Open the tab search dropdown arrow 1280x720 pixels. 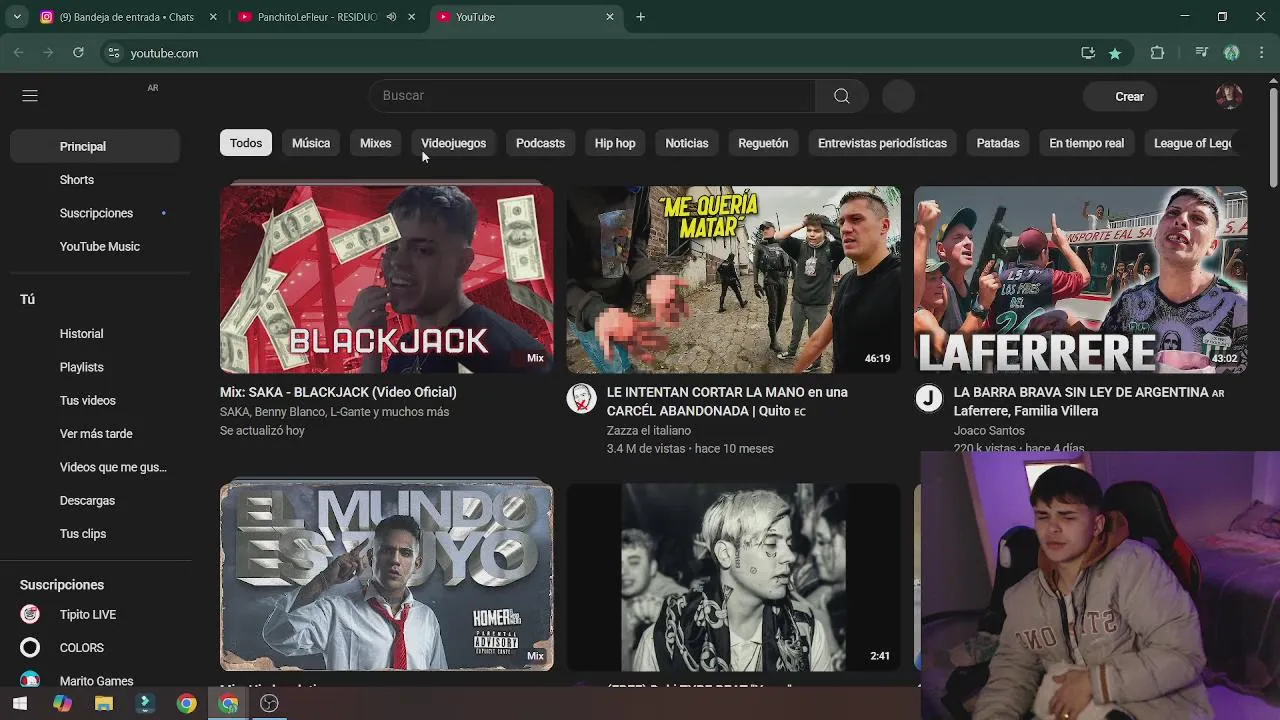(17, 17)
